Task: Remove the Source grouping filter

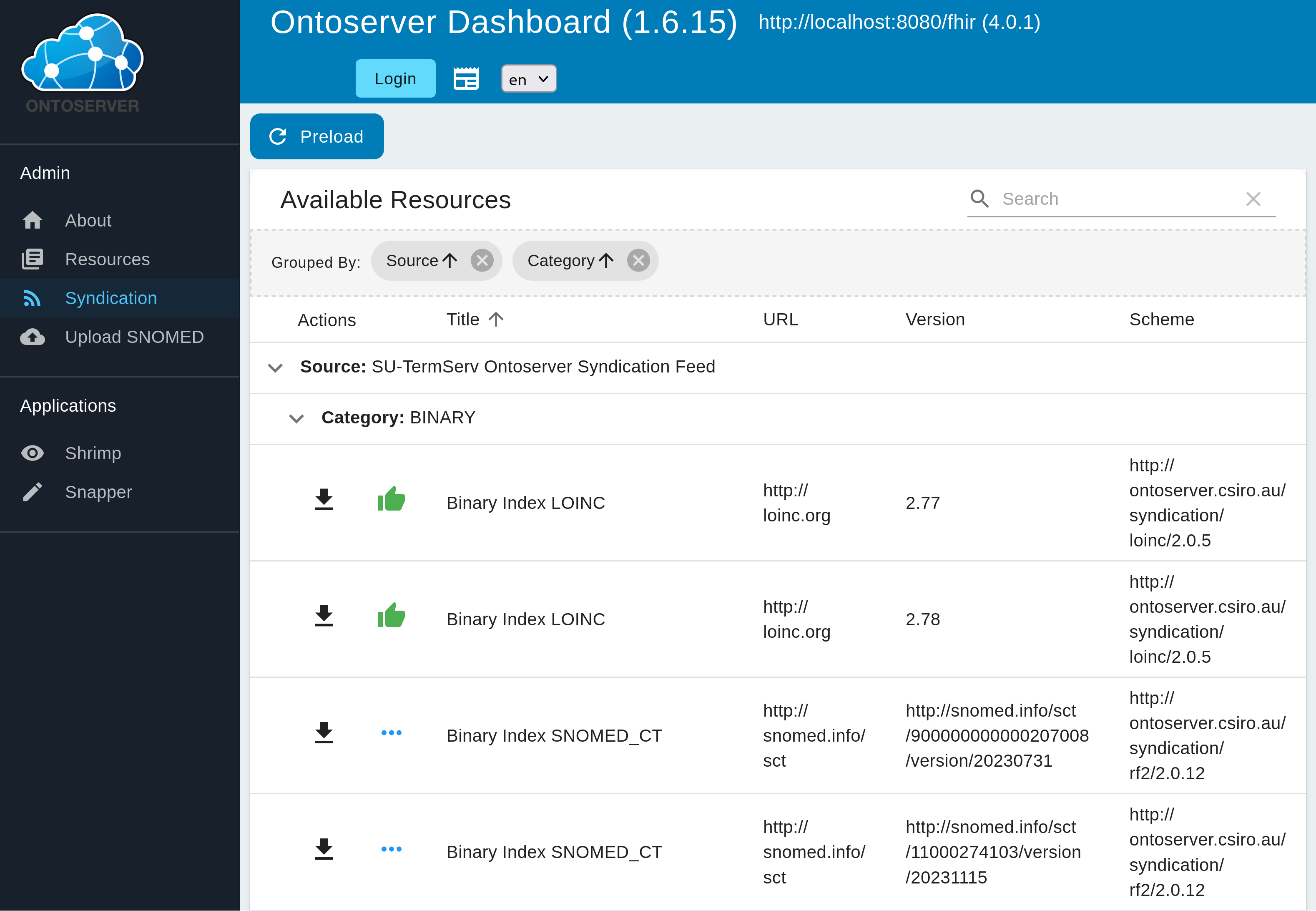Action: pyautogui.click(x=483, y=261)
